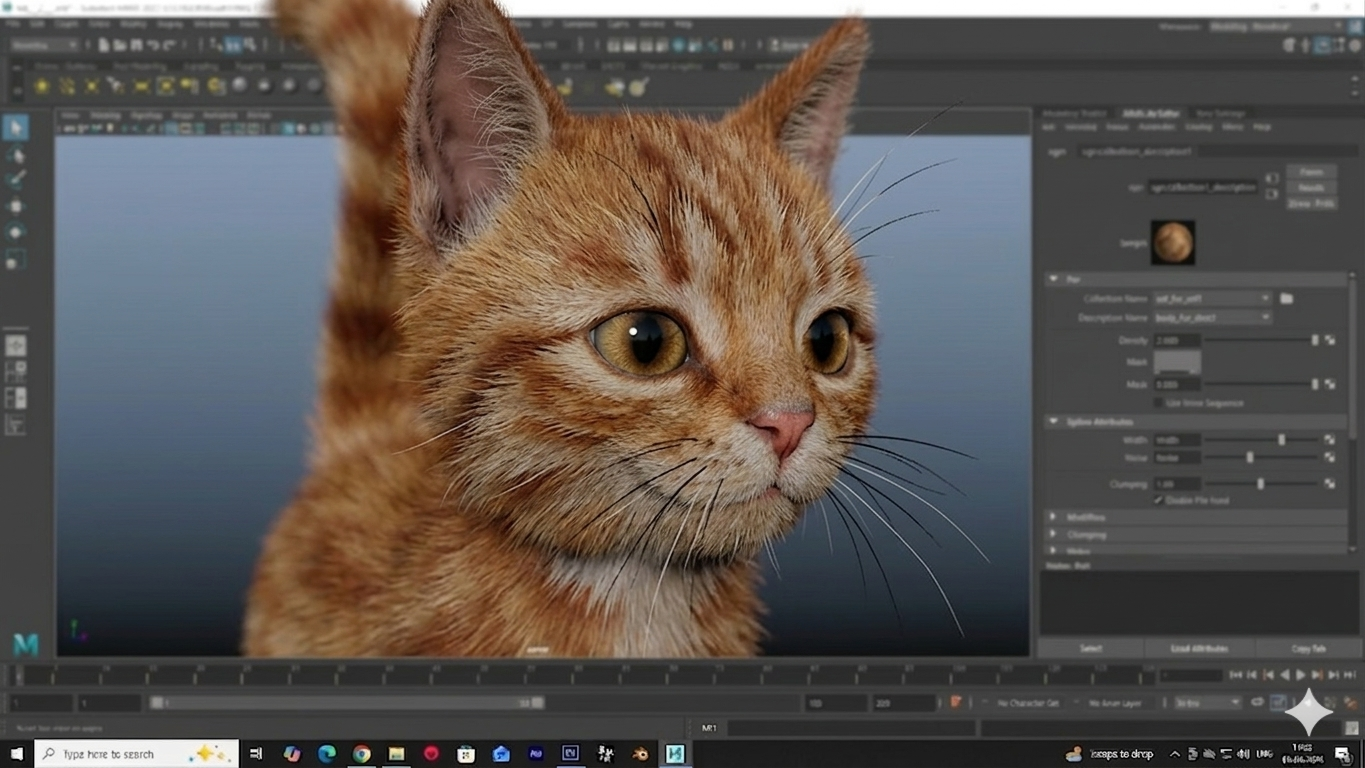Click the Paint Selection brush tool
Screen dimensions: 1365x768
coord(16,180)
